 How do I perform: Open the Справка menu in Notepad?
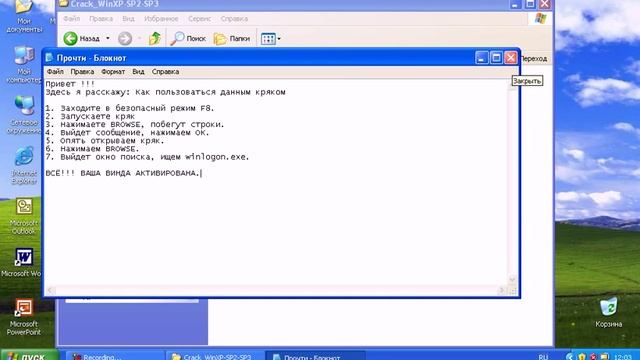[x=165, y=71]
